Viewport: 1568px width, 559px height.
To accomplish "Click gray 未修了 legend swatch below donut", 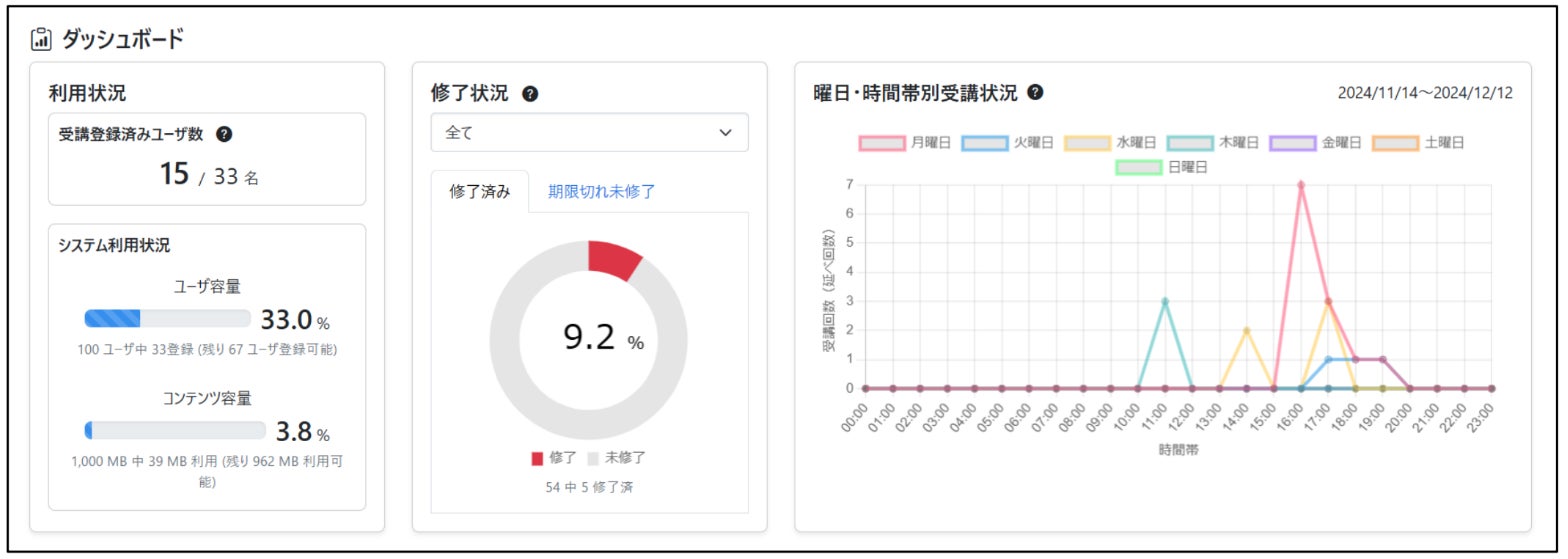I will [592, 458].
